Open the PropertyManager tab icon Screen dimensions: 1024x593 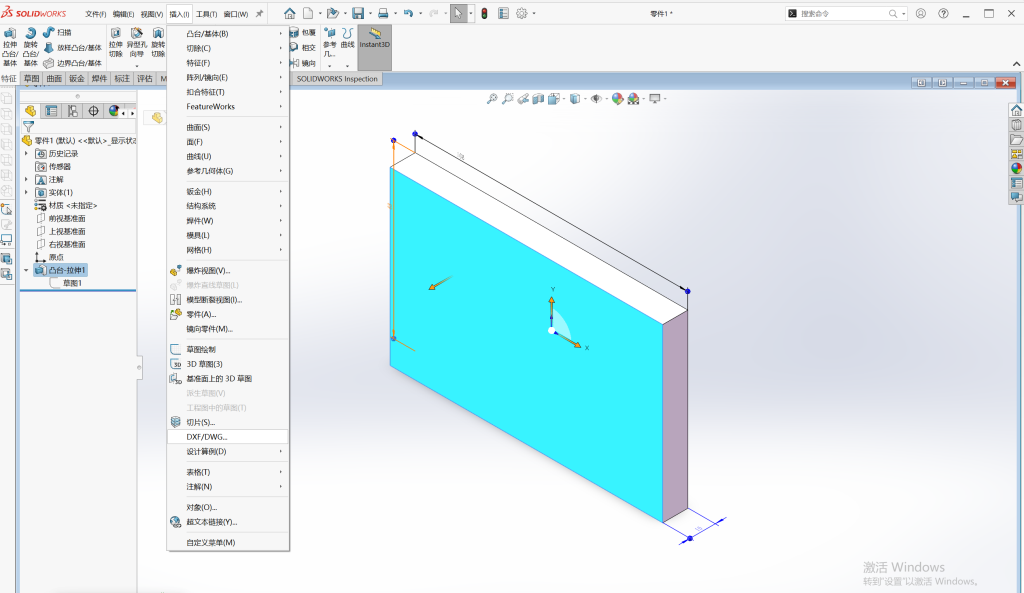[52, 111]
